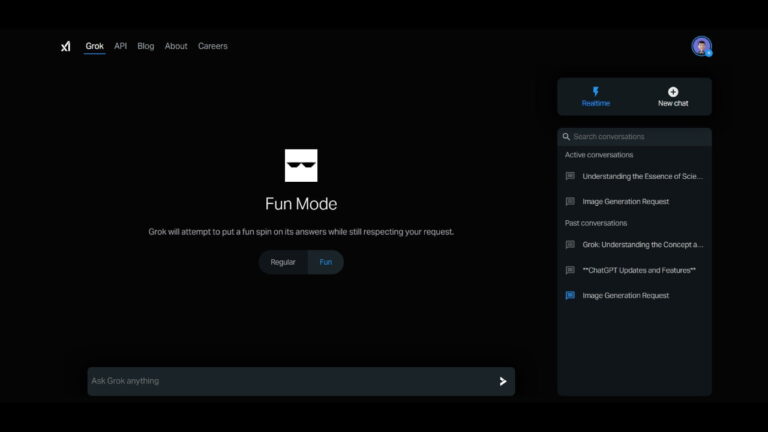The image size is (768, 432).
Task: Click the Realtime label
Action: (596, 103)
